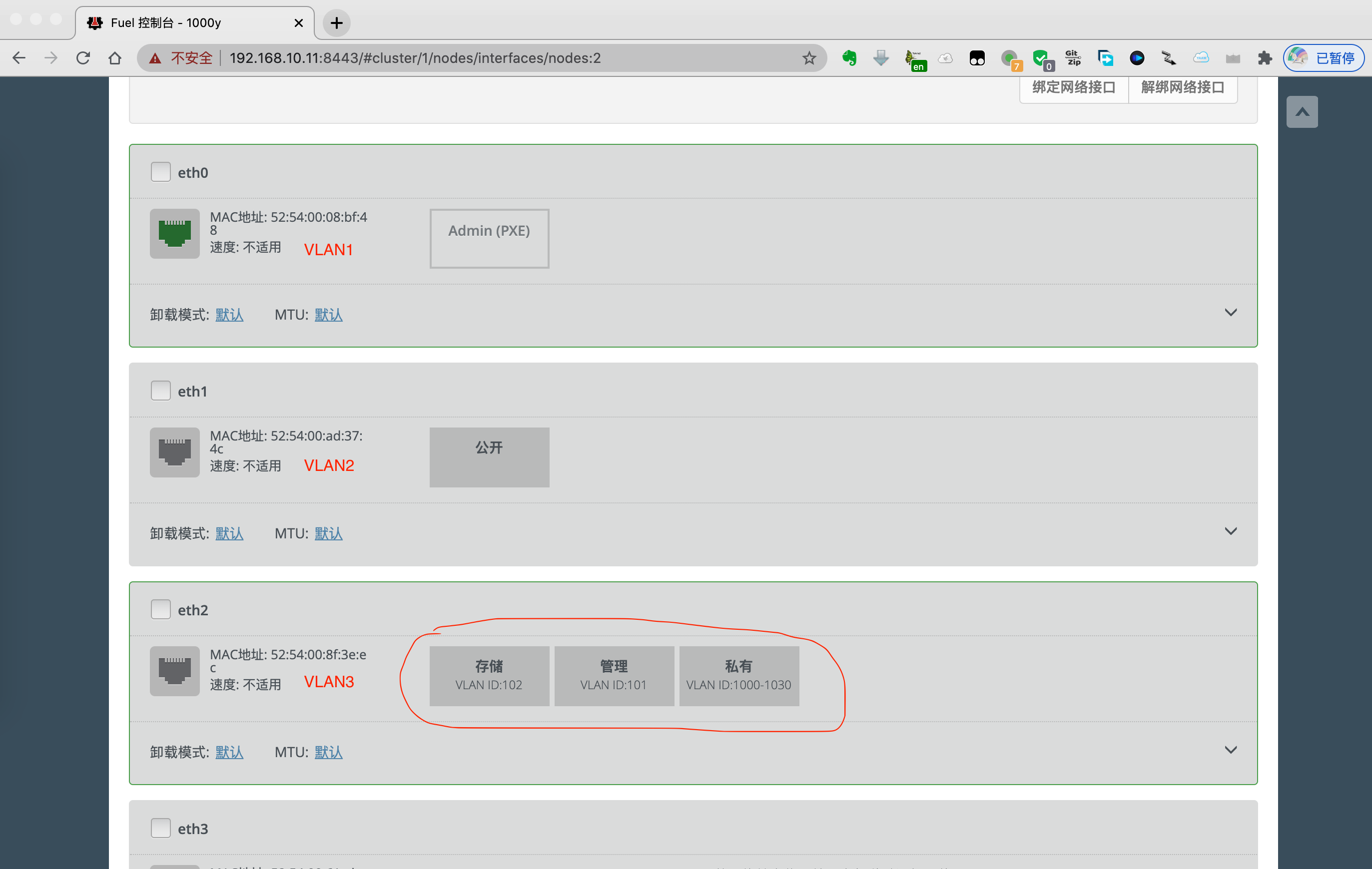Open the gray cloud extension
1372x869 pixels.
945,58
